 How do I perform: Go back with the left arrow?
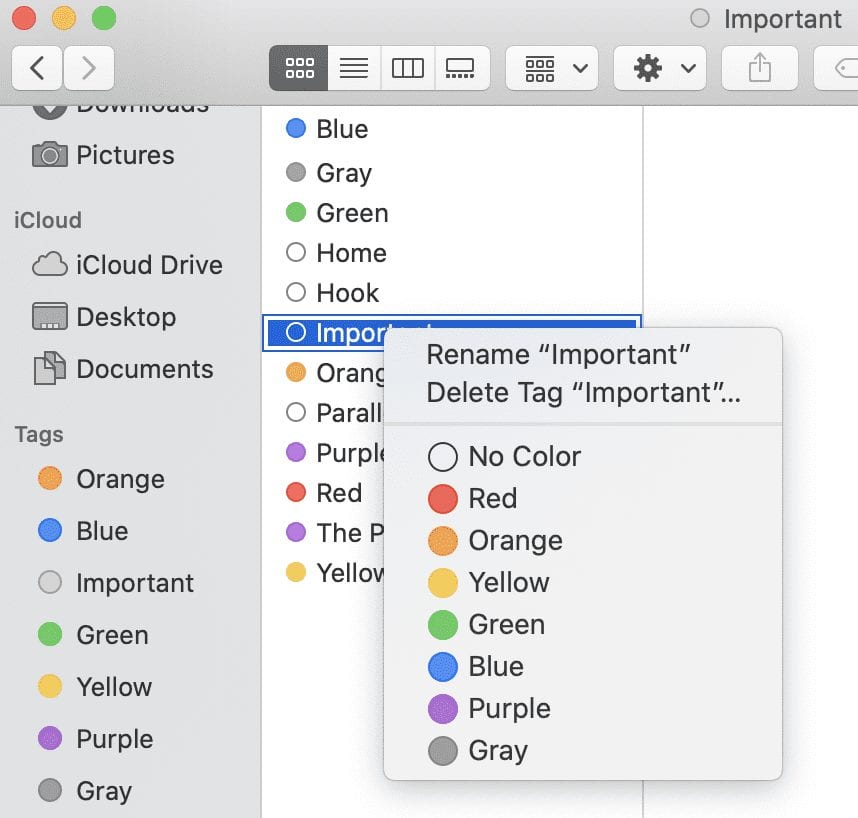[x=38, y=68]
